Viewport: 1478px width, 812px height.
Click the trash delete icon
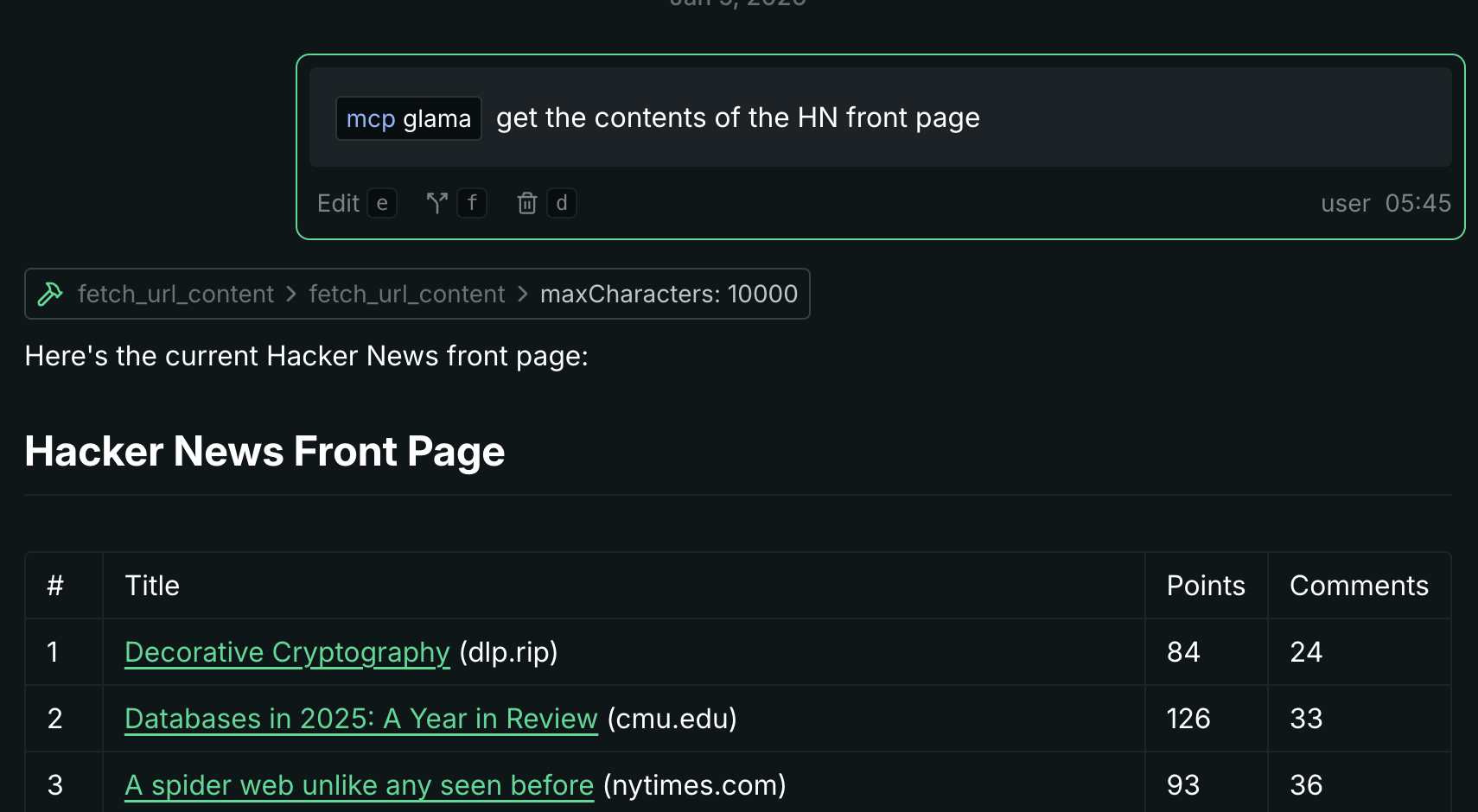pyautogui.click(x=526, y=203)
